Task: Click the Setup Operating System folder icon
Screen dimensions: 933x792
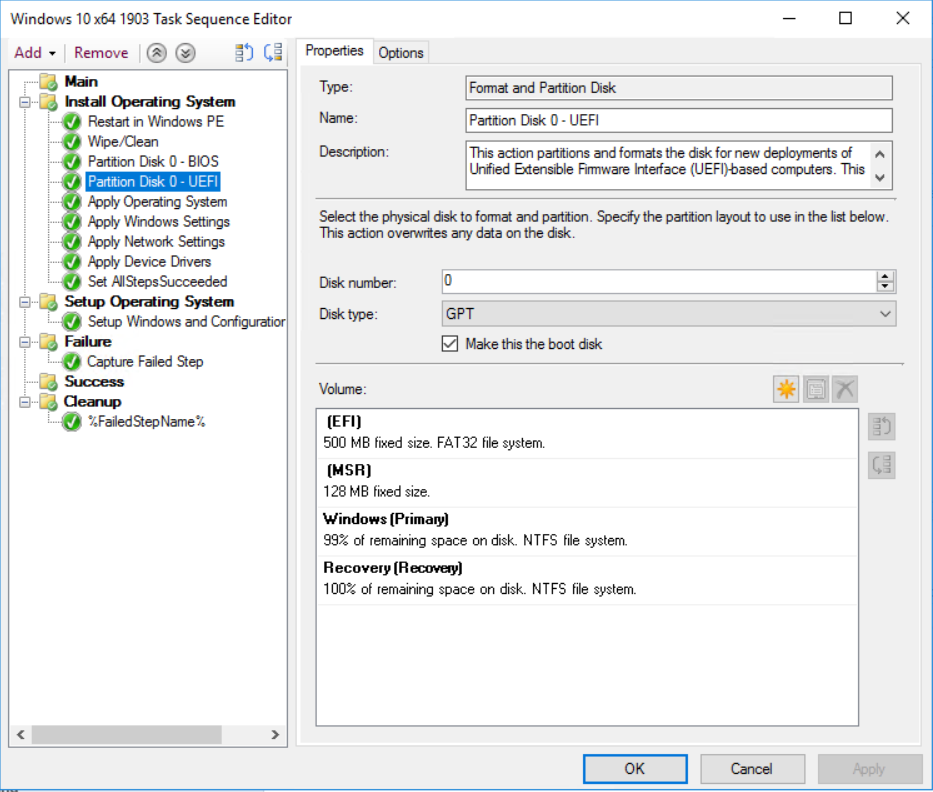Action: coord(49,302)
